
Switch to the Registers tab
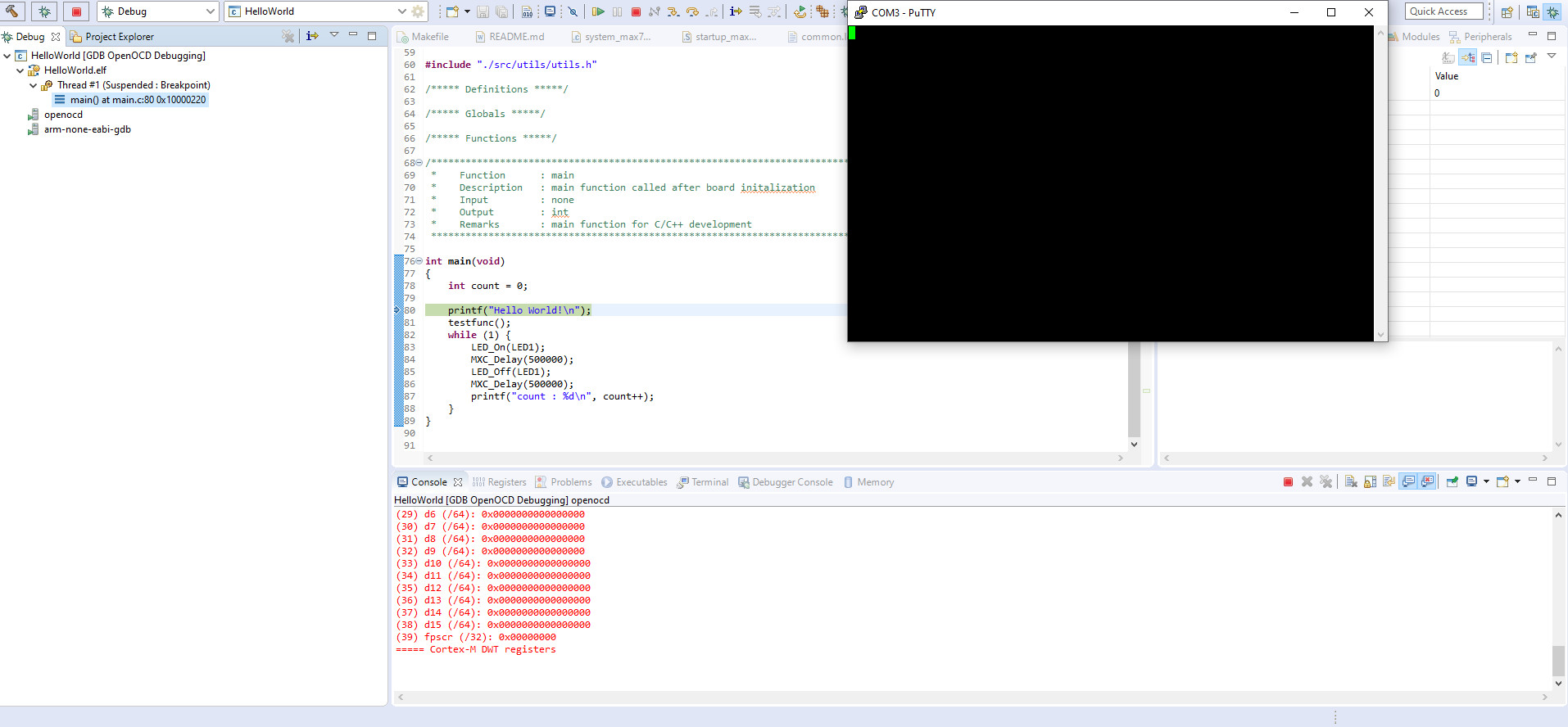500,482
